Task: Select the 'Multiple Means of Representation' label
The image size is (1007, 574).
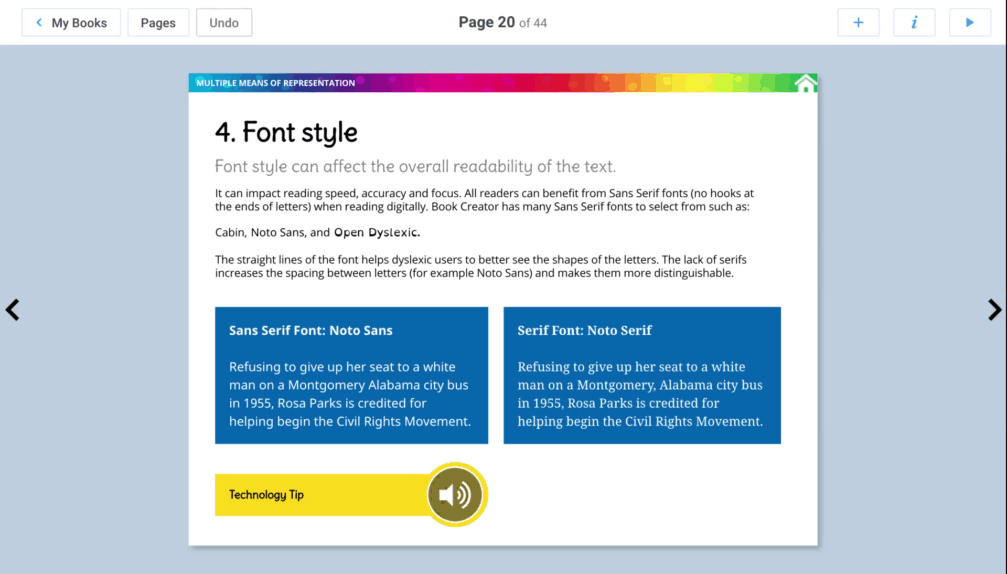Action: (275, 83)
